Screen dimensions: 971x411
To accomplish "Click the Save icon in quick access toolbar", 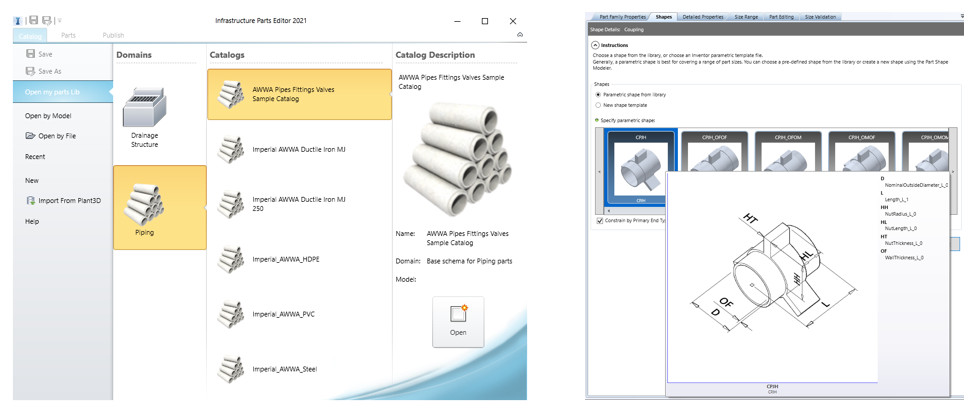I will pos(34,20).
